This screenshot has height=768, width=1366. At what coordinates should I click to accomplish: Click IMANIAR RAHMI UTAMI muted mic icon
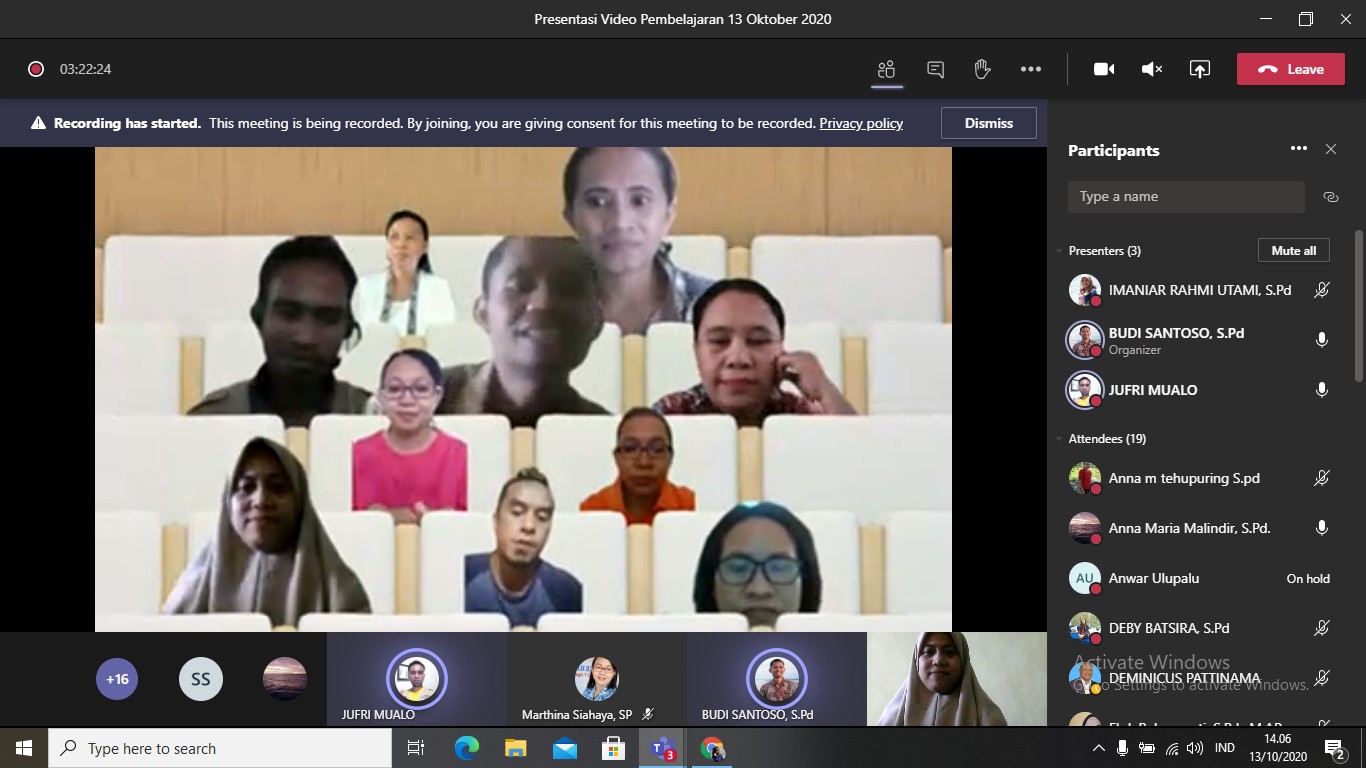[x=1322, y=290]
